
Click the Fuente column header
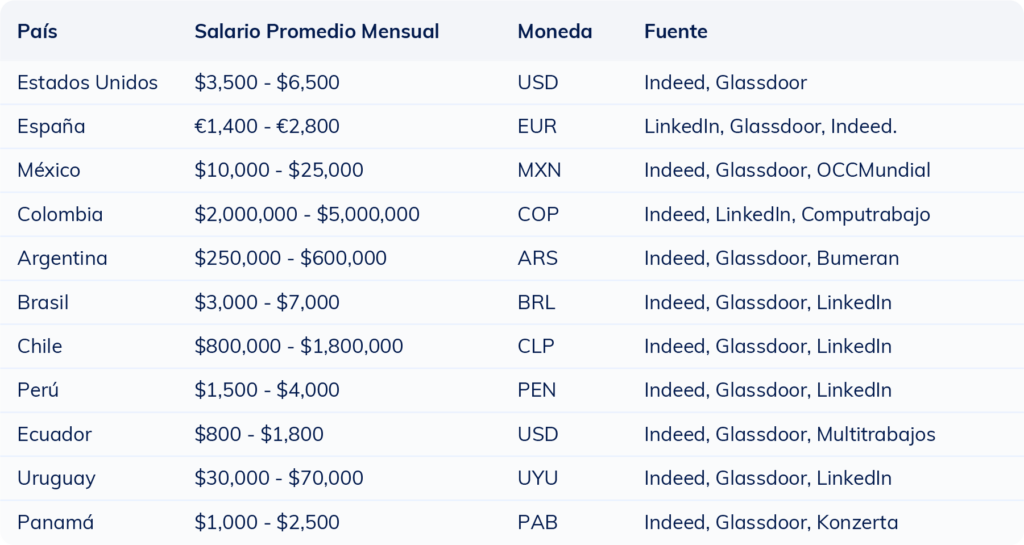(675, 31)
